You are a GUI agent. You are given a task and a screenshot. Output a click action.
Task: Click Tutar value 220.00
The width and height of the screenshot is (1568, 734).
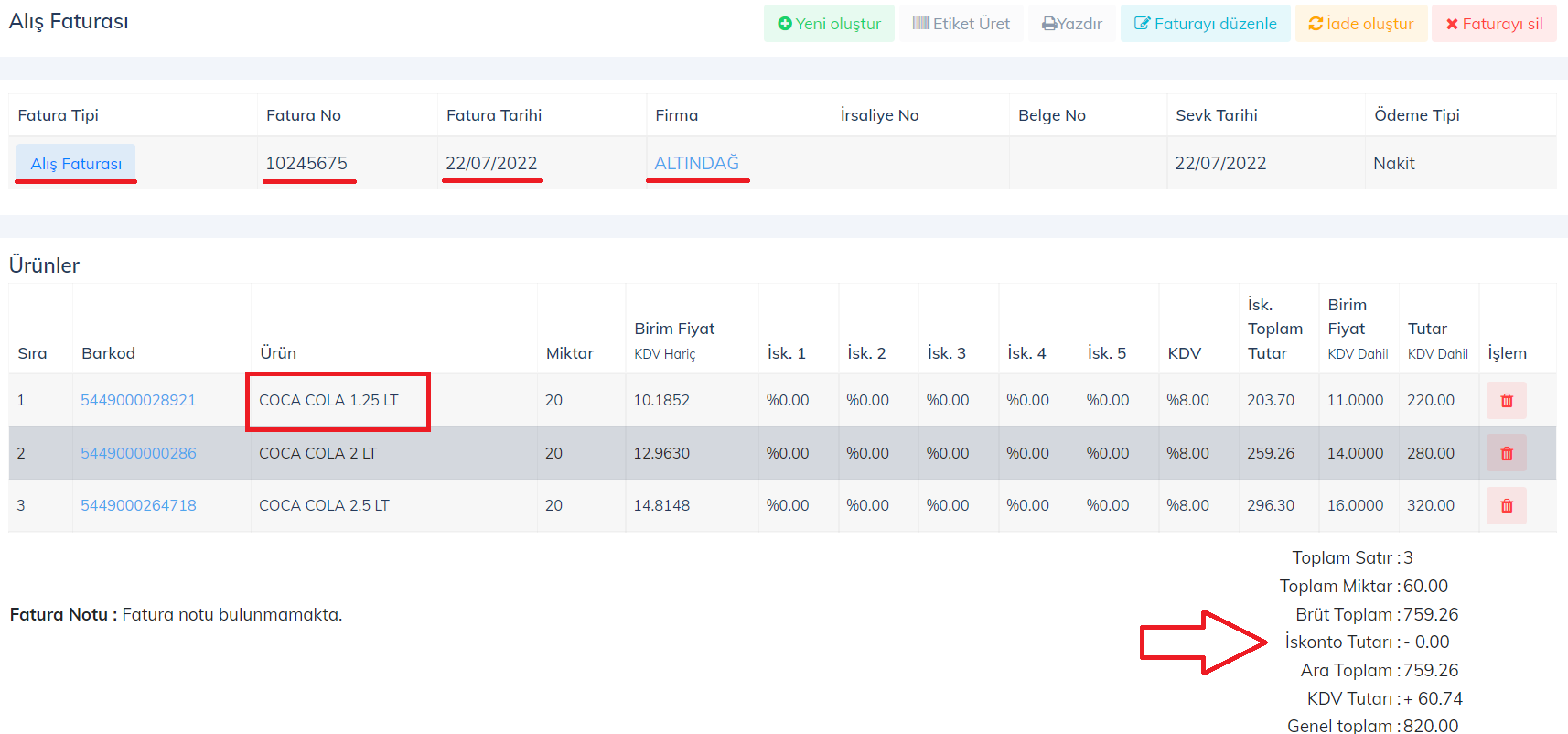[1431, 400]
